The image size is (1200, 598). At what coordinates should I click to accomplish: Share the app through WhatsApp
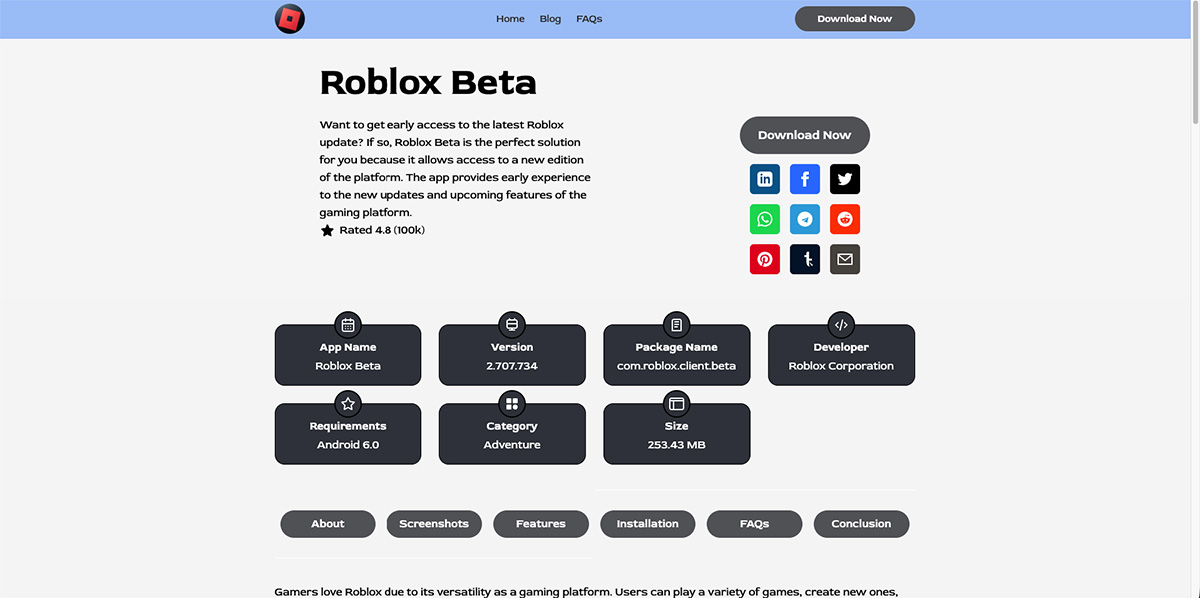(764, 218)
